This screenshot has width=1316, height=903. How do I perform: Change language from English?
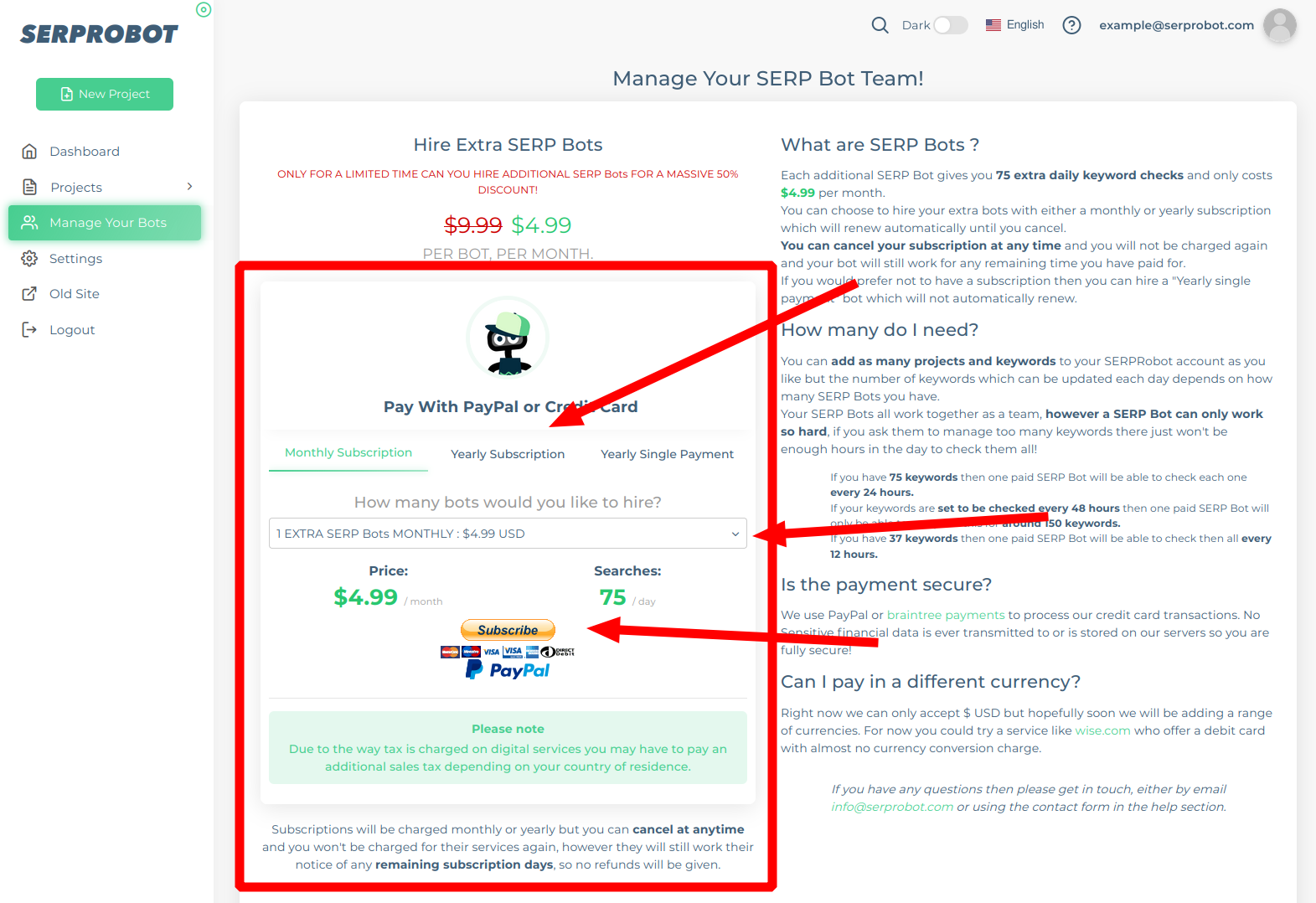coord(1025,25)
